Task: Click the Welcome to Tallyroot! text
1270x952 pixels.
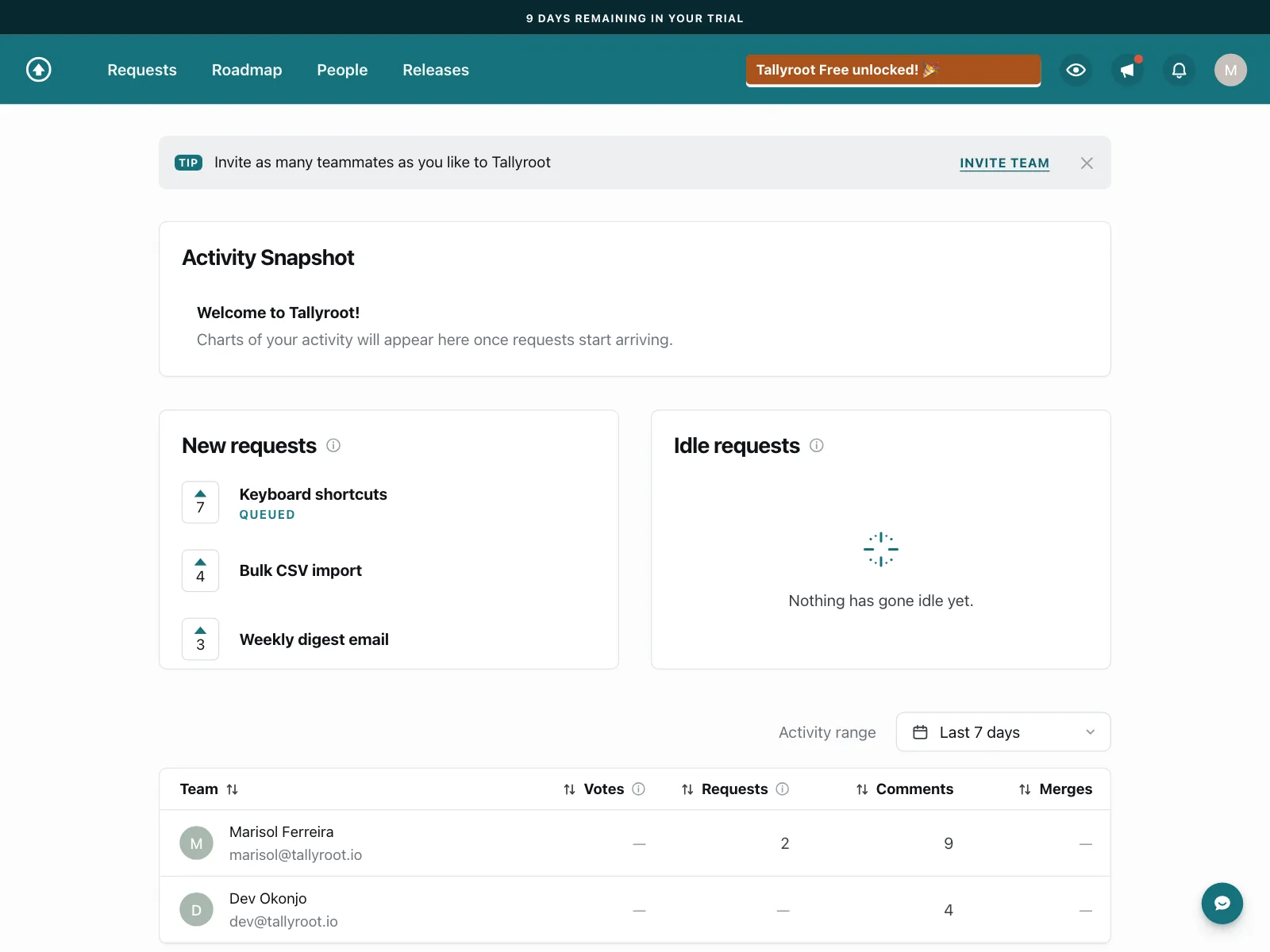Action: tap(279, 313)
